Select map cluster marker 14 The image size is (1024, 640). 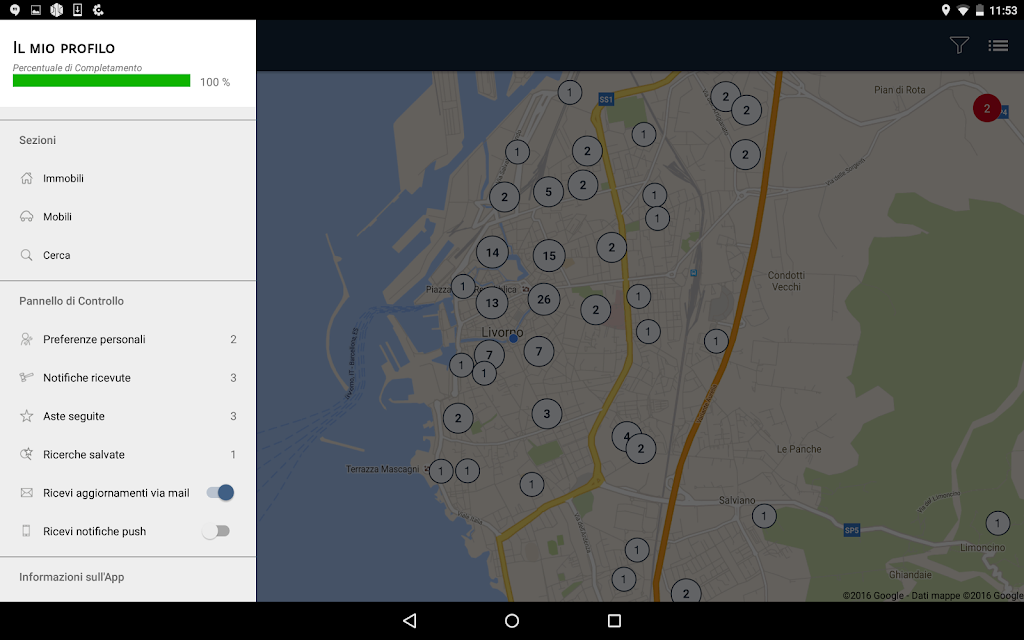click(492, 252)
